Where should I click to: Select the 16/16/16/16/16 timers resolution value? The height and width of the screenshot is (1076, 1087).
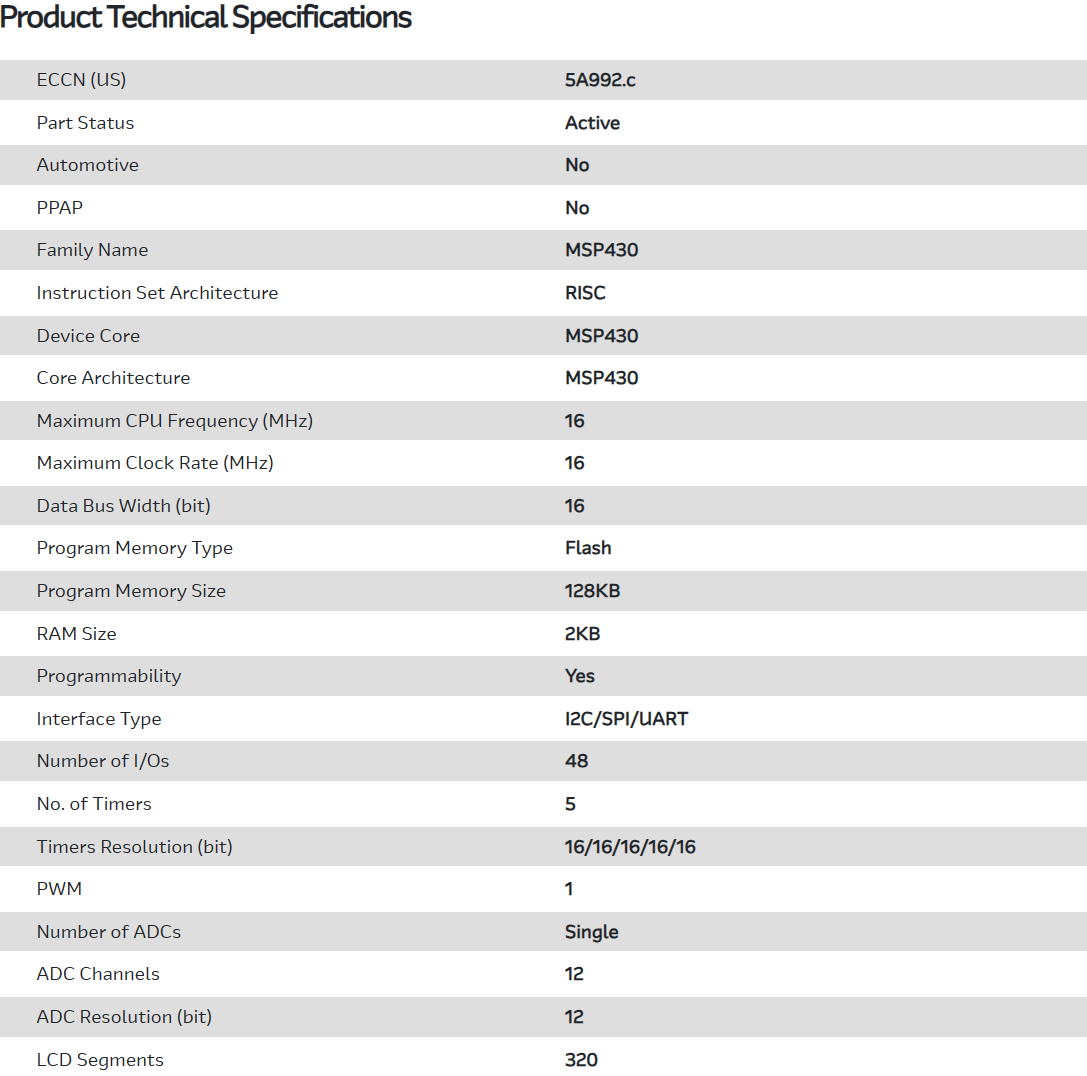point(630,847)
